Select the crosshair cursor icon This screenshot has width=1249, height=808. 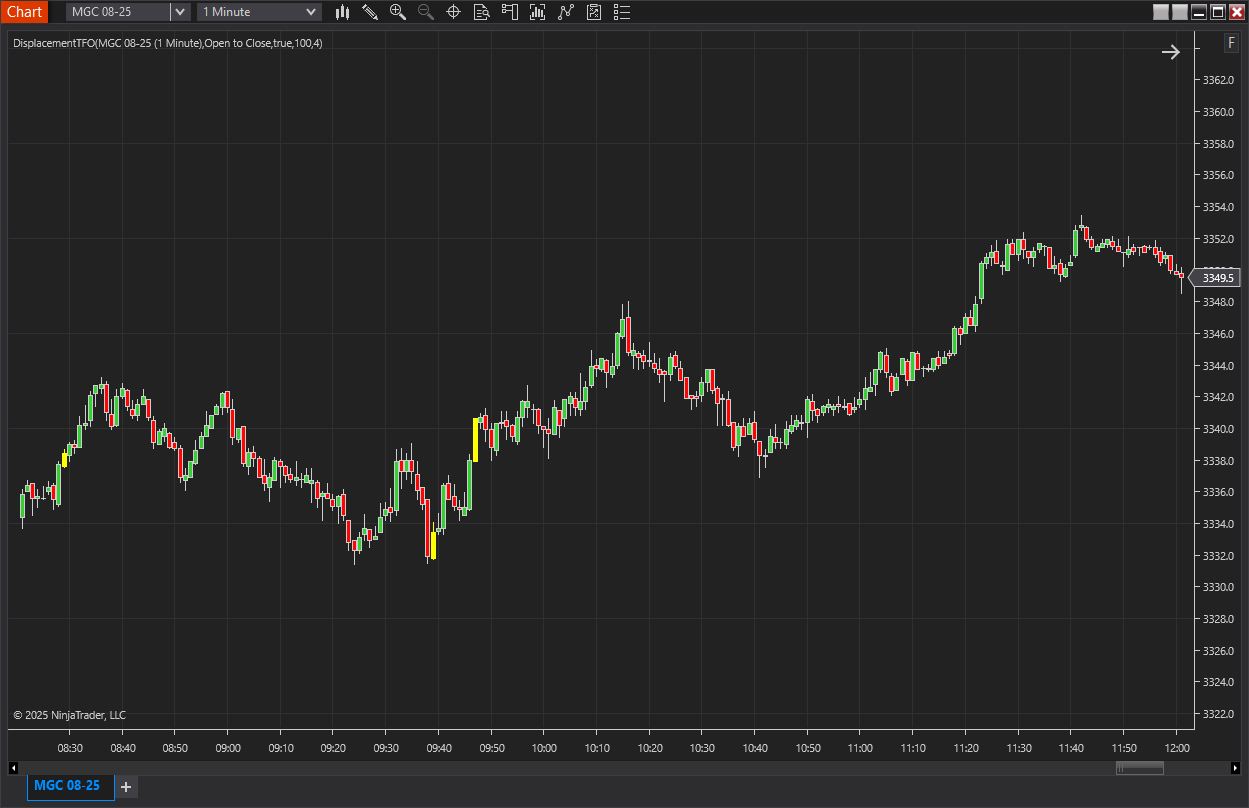tap(453, 12)
